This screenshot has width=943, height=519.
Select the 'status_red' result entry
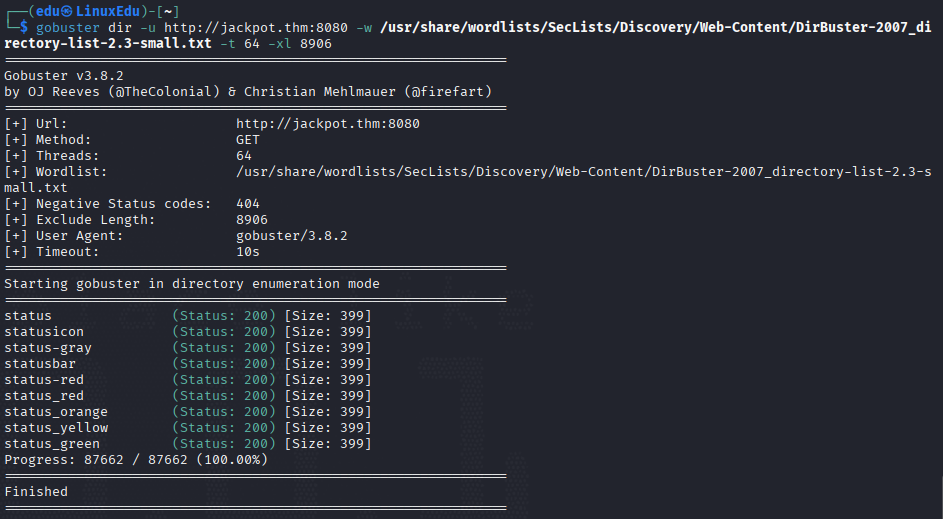(x=188, y=396)
